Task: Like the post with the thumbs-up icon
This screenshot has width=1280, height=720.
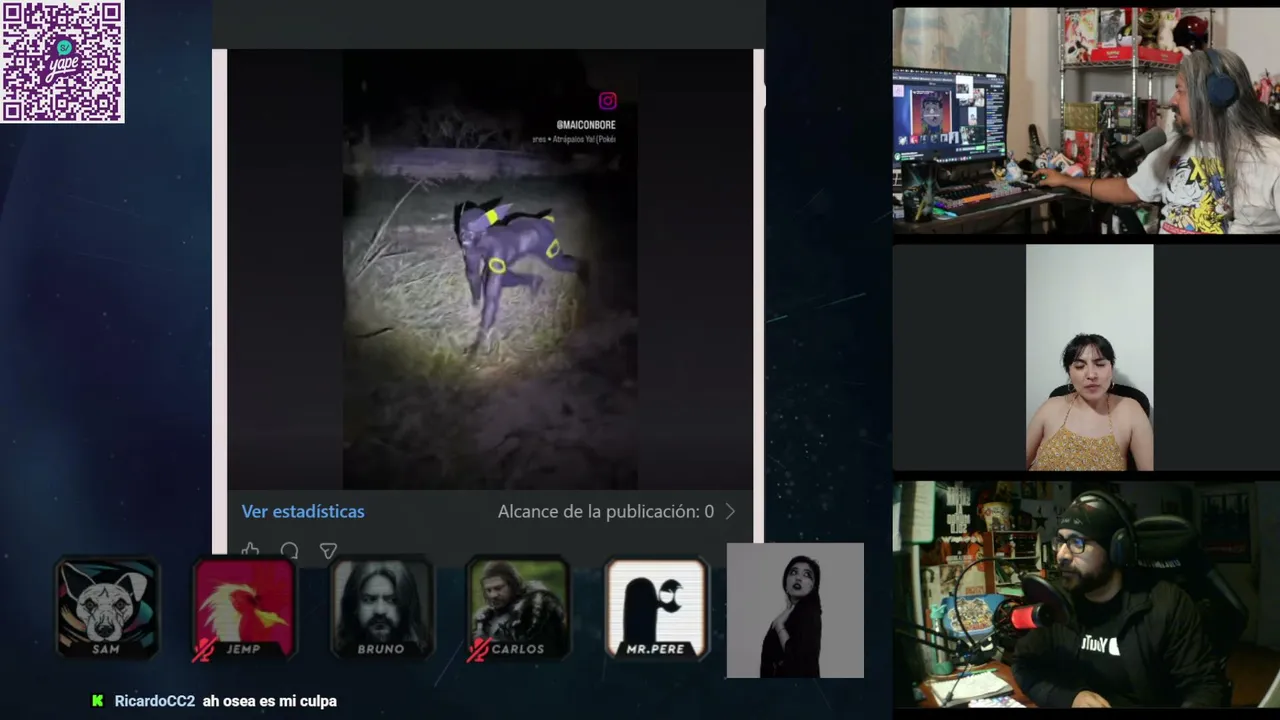Action: pos(250,550)
